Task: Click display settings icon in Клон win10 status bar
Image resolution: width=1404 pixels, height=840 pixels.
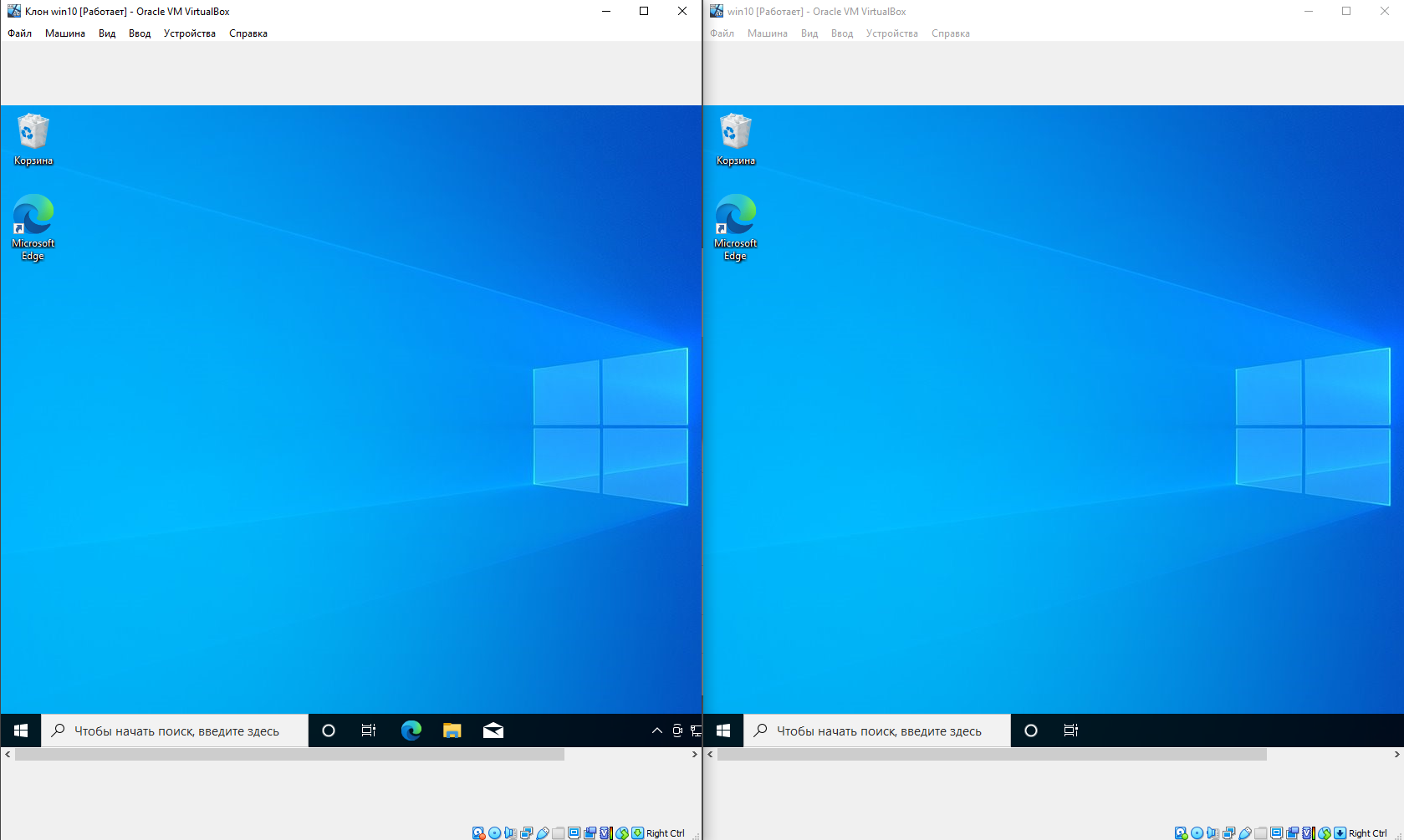Action: 574,832
